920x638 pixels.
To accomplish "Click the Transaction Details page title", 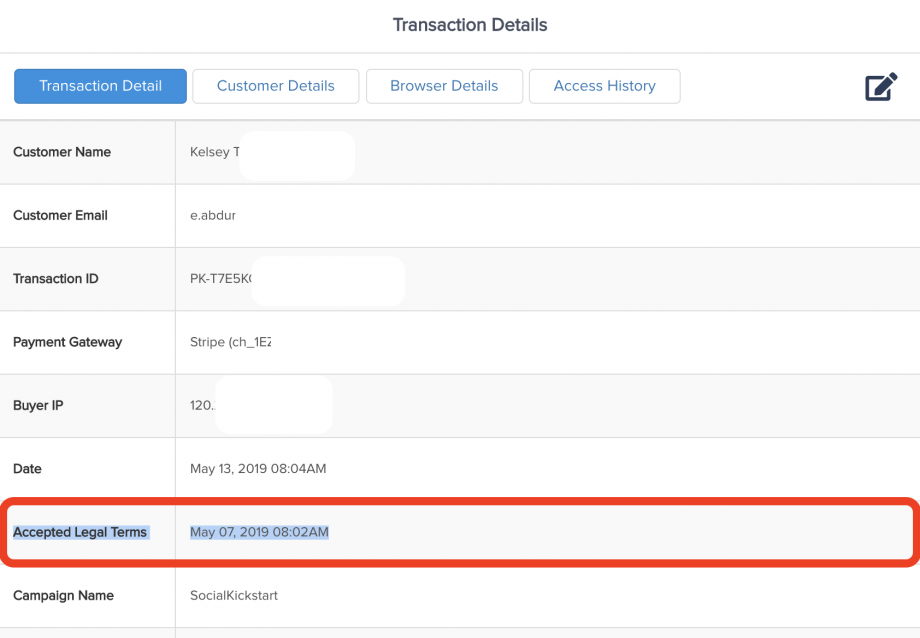I will click(470, 25).
